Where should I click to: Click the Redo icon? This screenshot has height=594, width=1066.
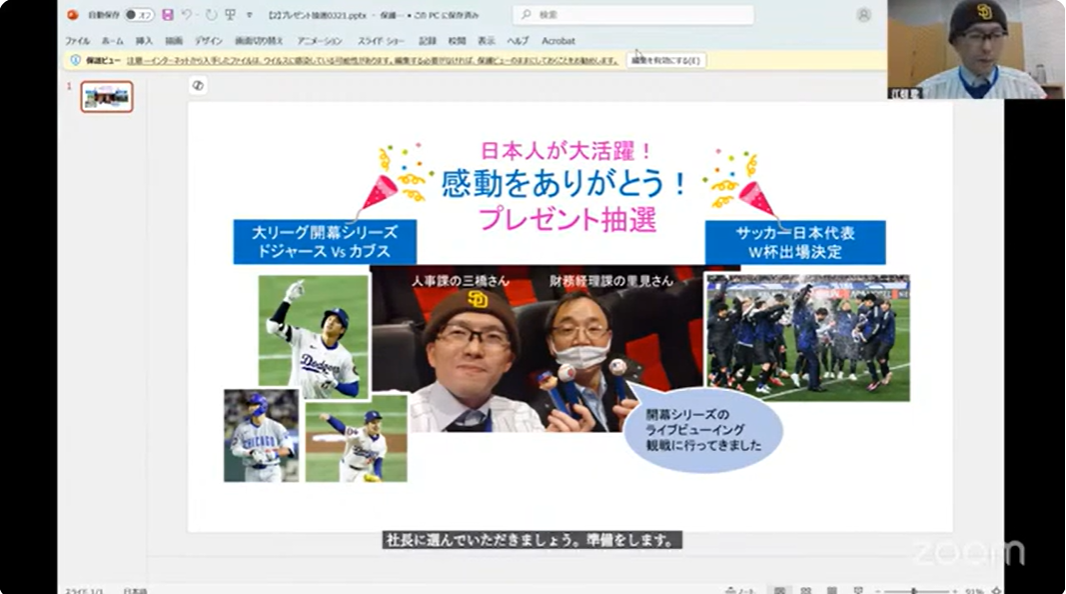coord(211,14)
